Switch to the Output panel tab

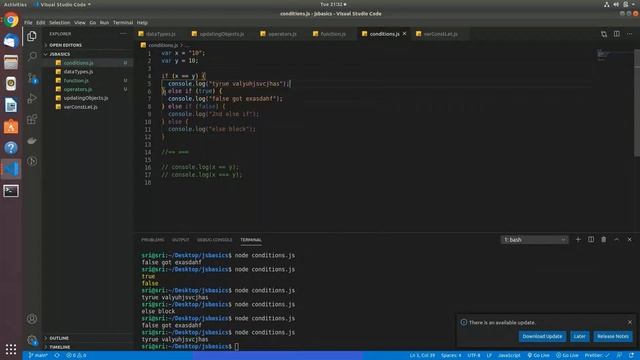click(180, 240)
